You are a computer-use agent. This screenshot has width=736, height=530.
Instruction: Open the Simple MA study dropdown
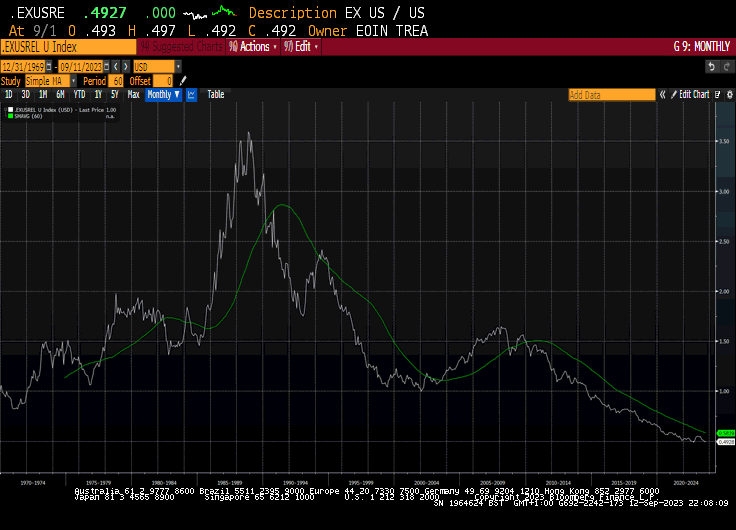[73, 81]
